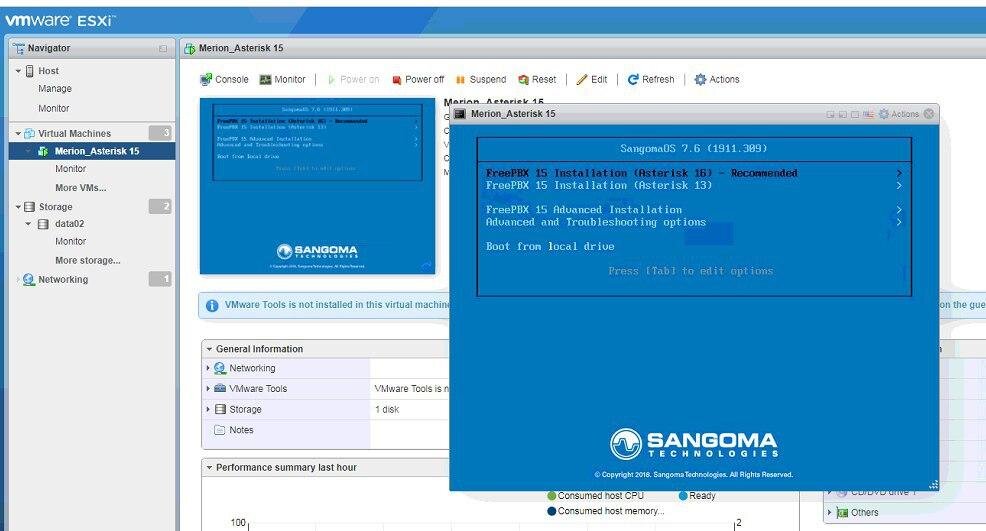Select FreePBX 15 Installation (Asterisk 16) option

pyautogui.click(x=641, y=173)
